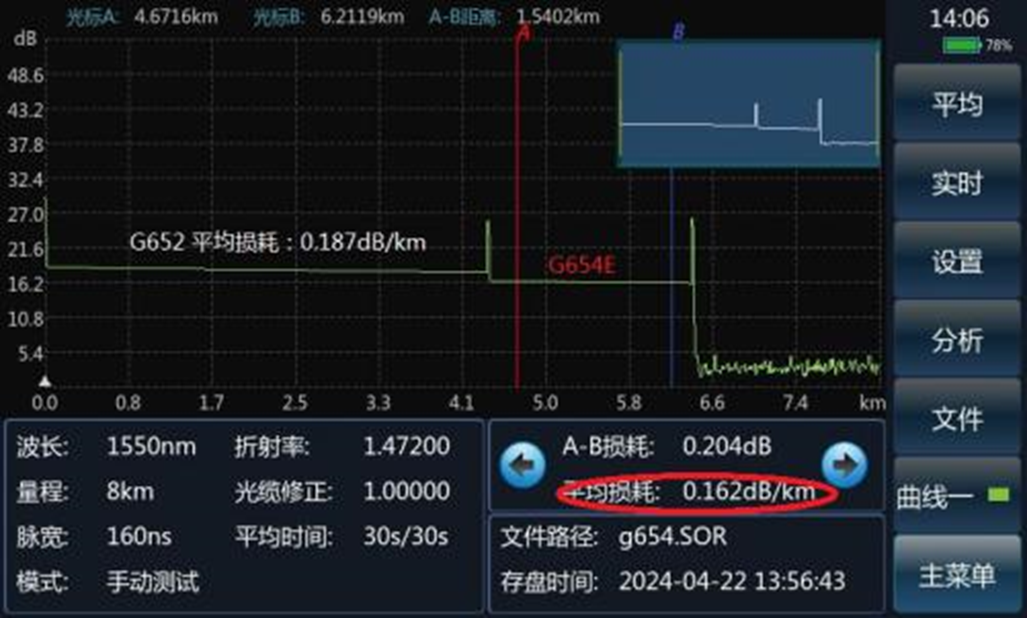Tap the green battery icon
Image resolution: width=1027 pixels, height=618 pixels.
pyautogui.click(x=962, y=45)
